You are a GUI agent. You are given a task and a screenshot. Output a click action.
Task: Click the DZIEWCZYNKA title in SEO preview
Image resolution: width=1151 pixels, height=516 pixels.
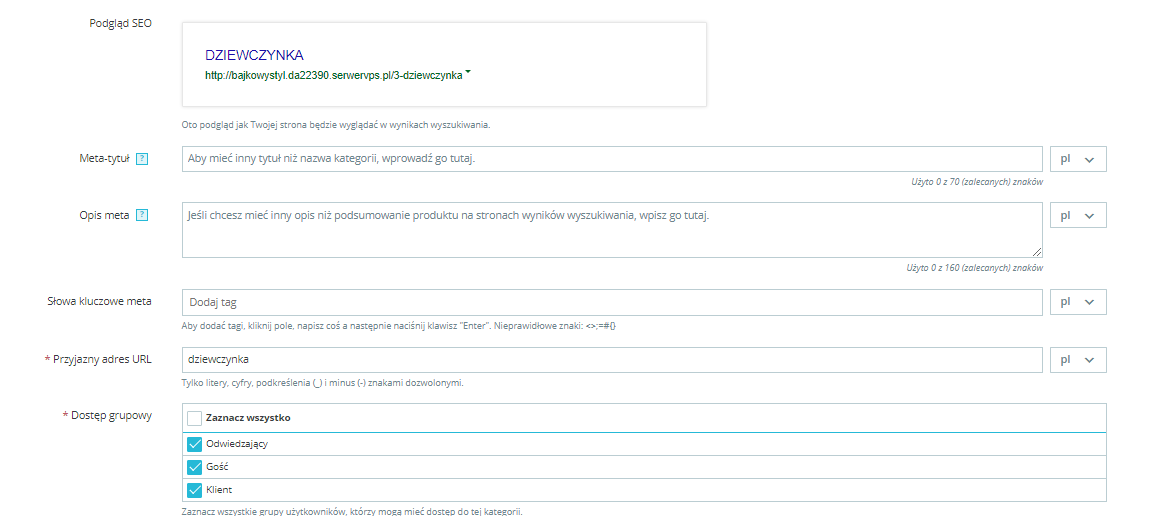pos(254,55)
